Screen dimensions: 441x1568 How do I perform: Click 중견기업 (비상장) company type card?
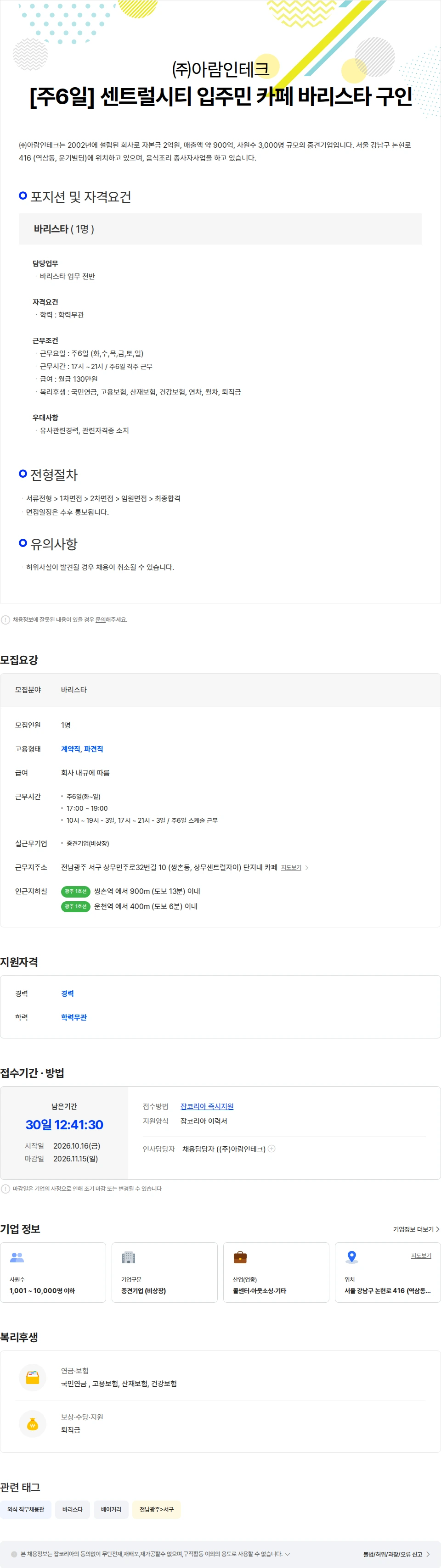(x=164, y=1272)
